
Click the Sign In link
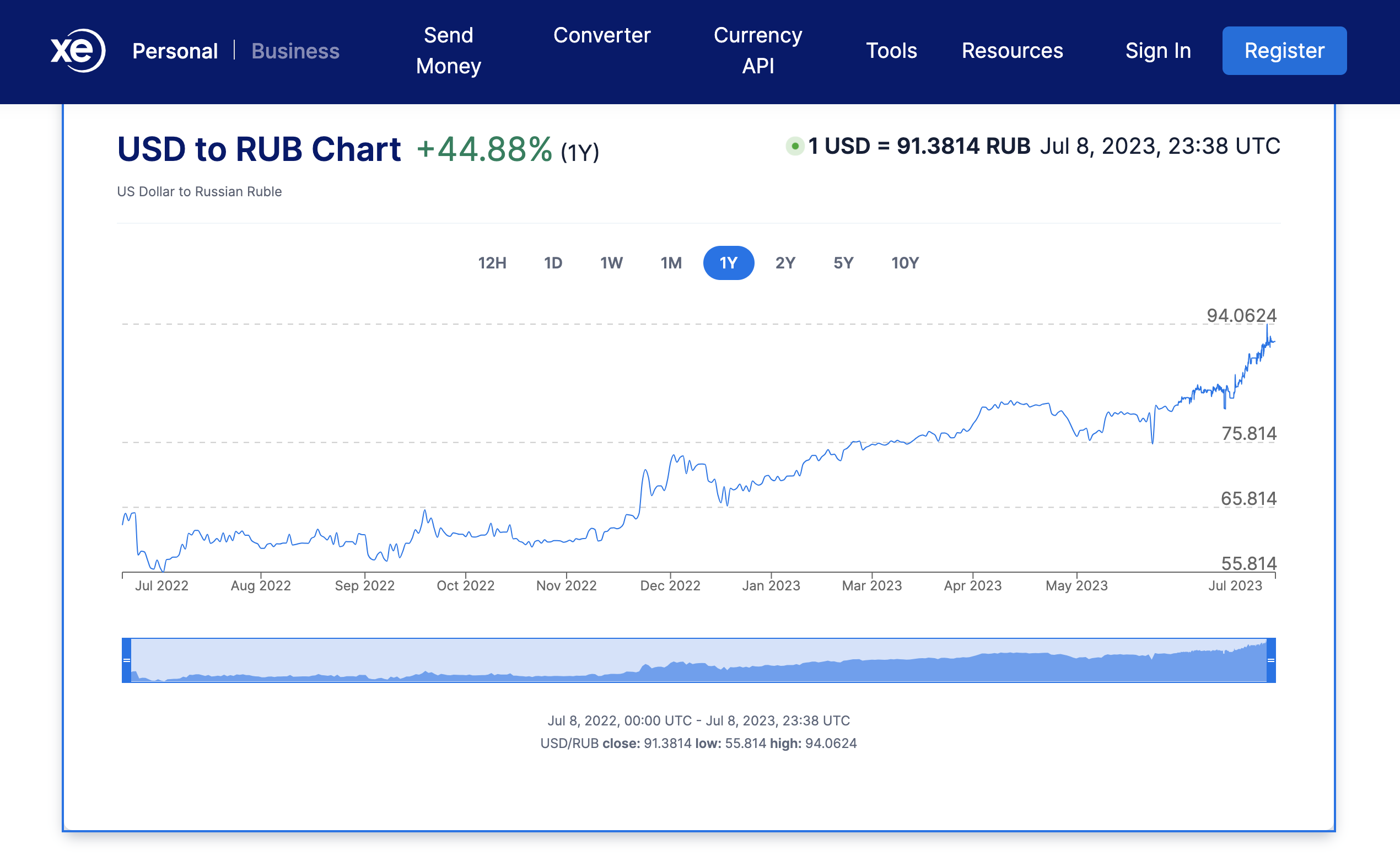[x=1158, y=51]
